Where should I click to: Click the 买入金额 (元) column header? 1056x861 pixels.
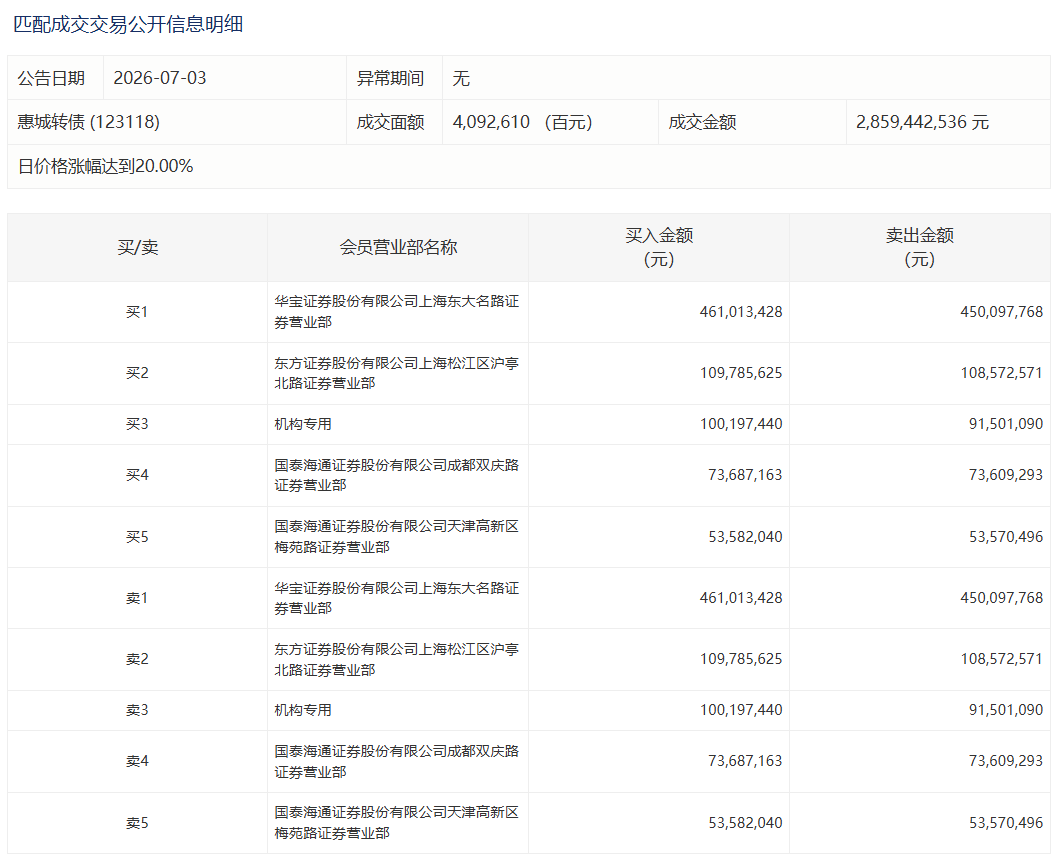click(659, 247)
